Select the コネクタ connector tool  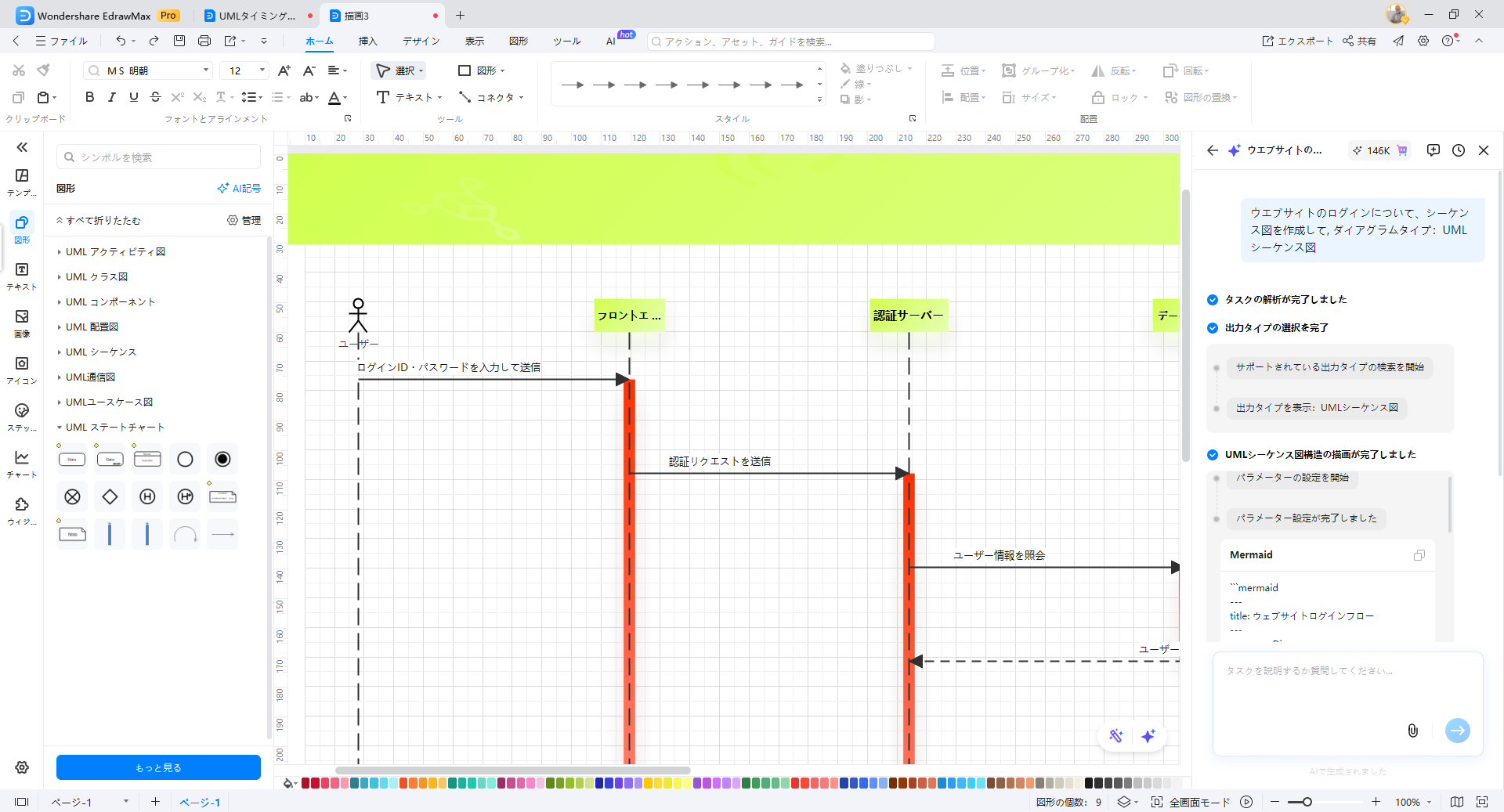[x=490, y=97]
